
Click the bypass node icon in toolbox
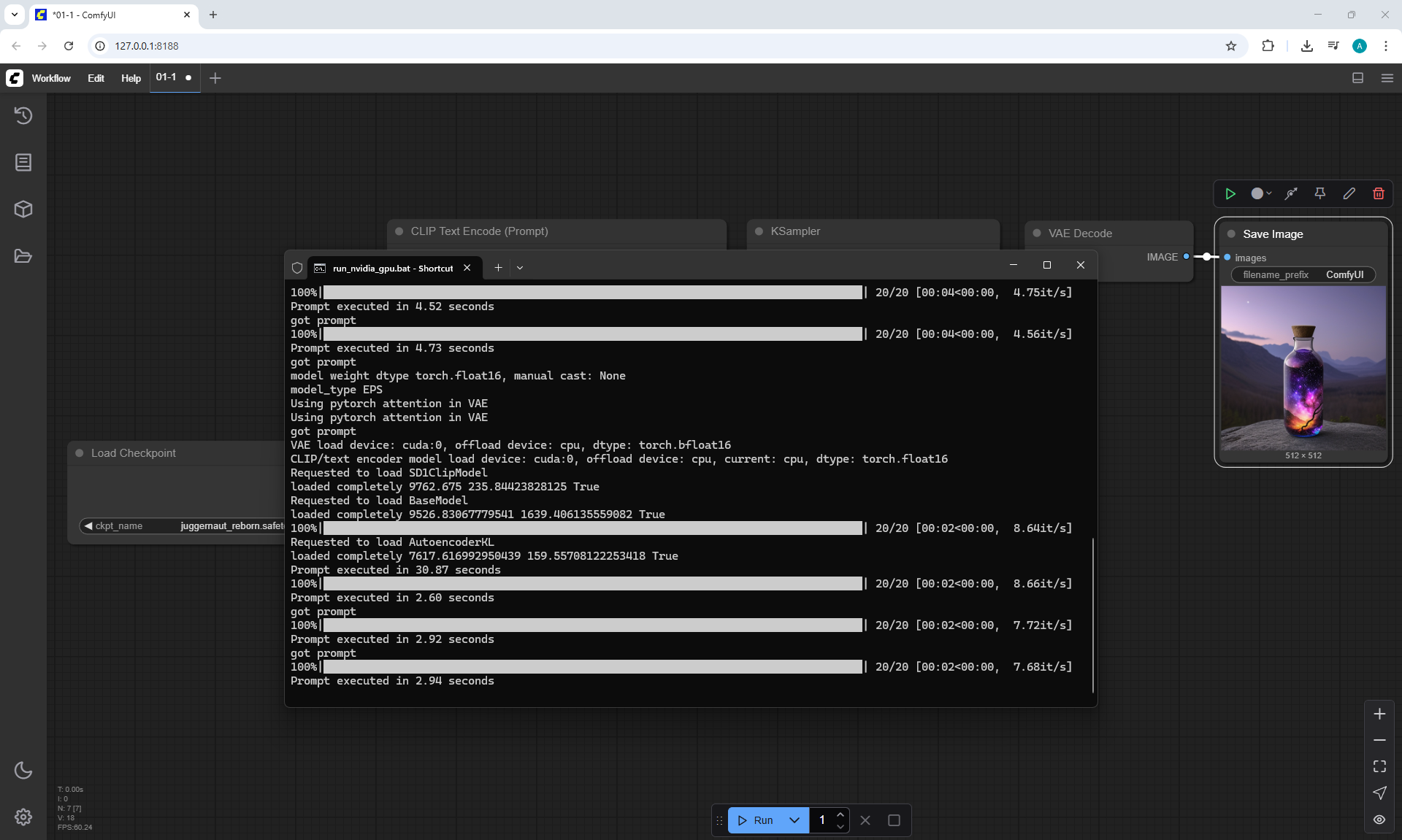tap(1291, 193)
